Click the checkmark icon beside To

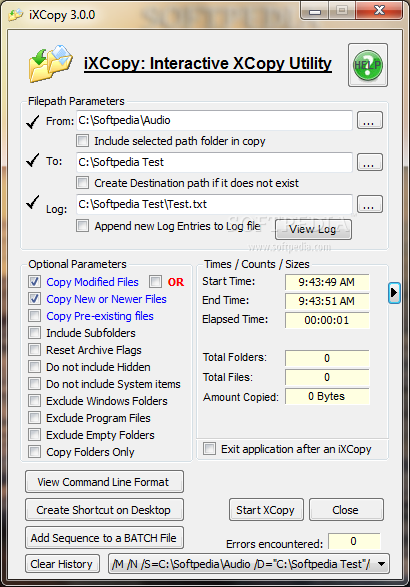33,160
